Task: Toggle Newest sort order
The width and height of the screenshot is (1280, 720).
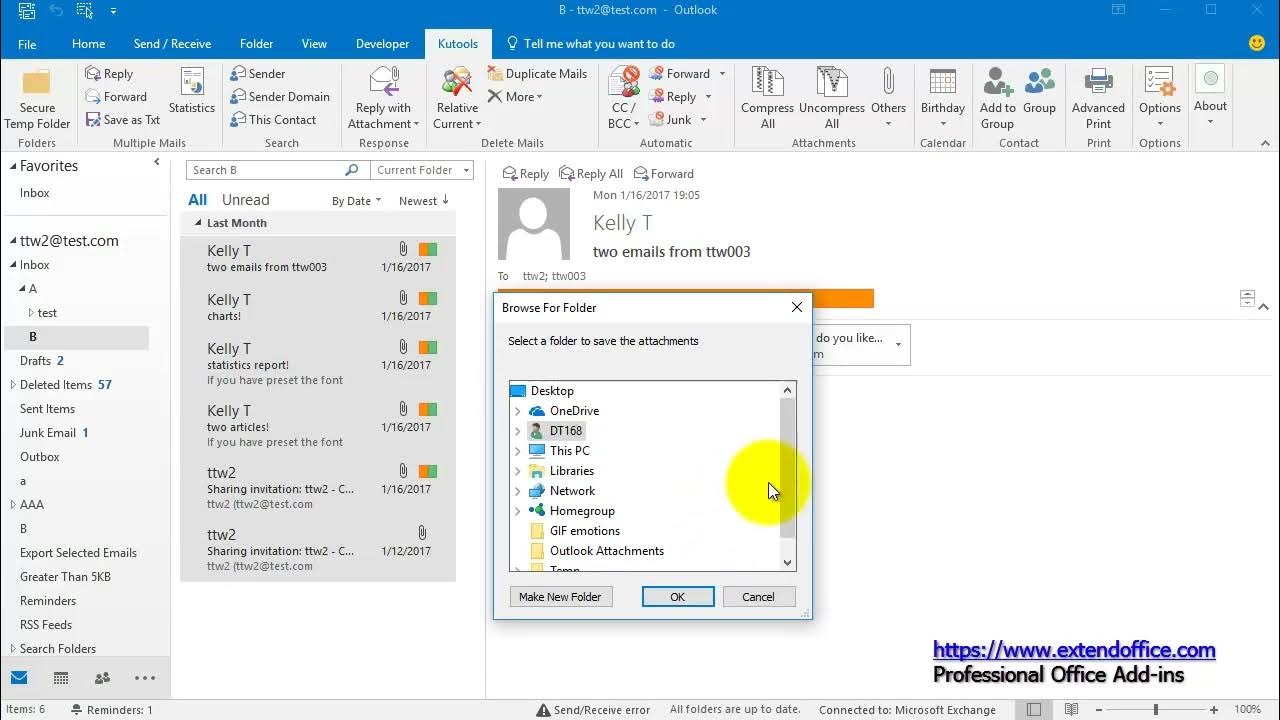Action: tap(424, 201)
